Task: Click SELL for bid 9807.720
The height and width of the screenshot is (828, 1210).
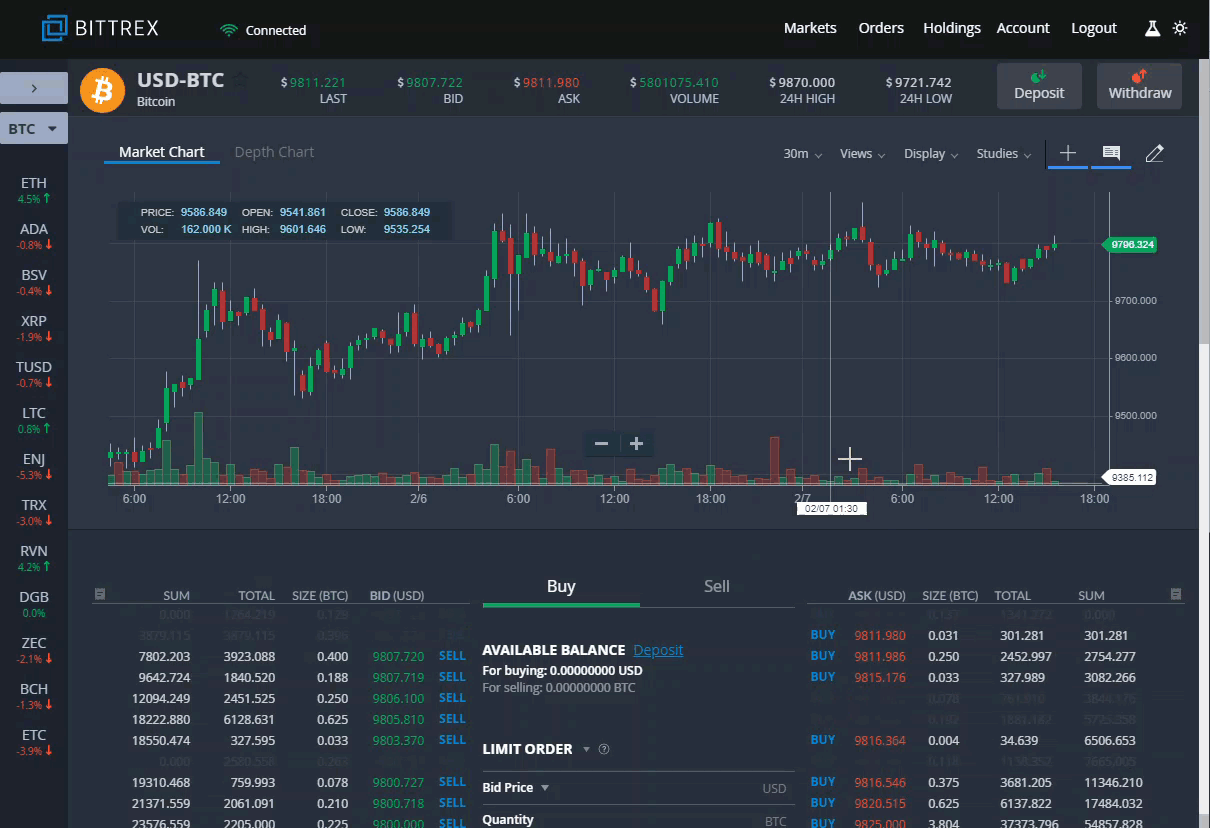Action: pos(452,656)
